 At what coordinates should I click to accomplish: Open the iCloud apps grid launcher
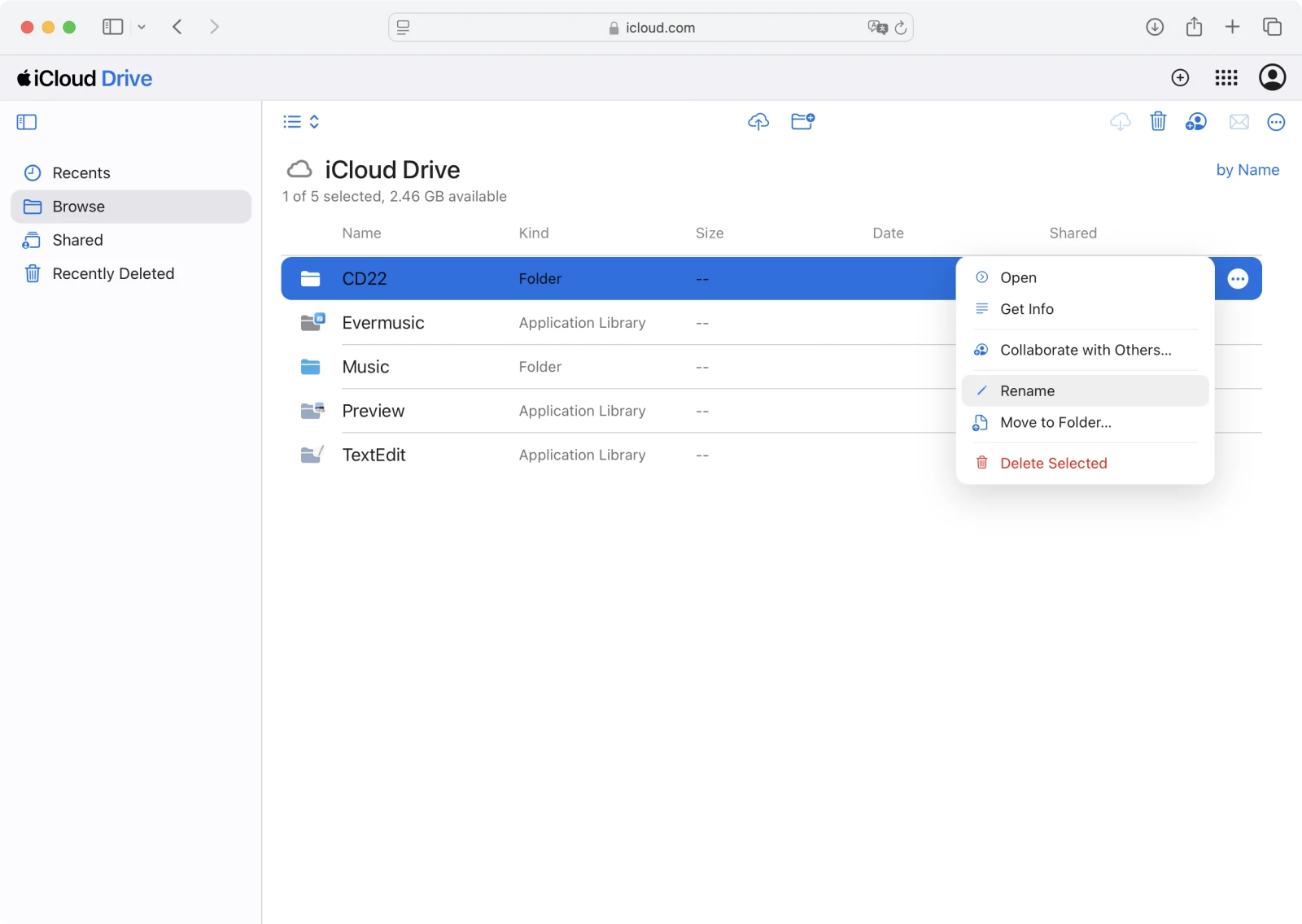(x=1226, y=77)
